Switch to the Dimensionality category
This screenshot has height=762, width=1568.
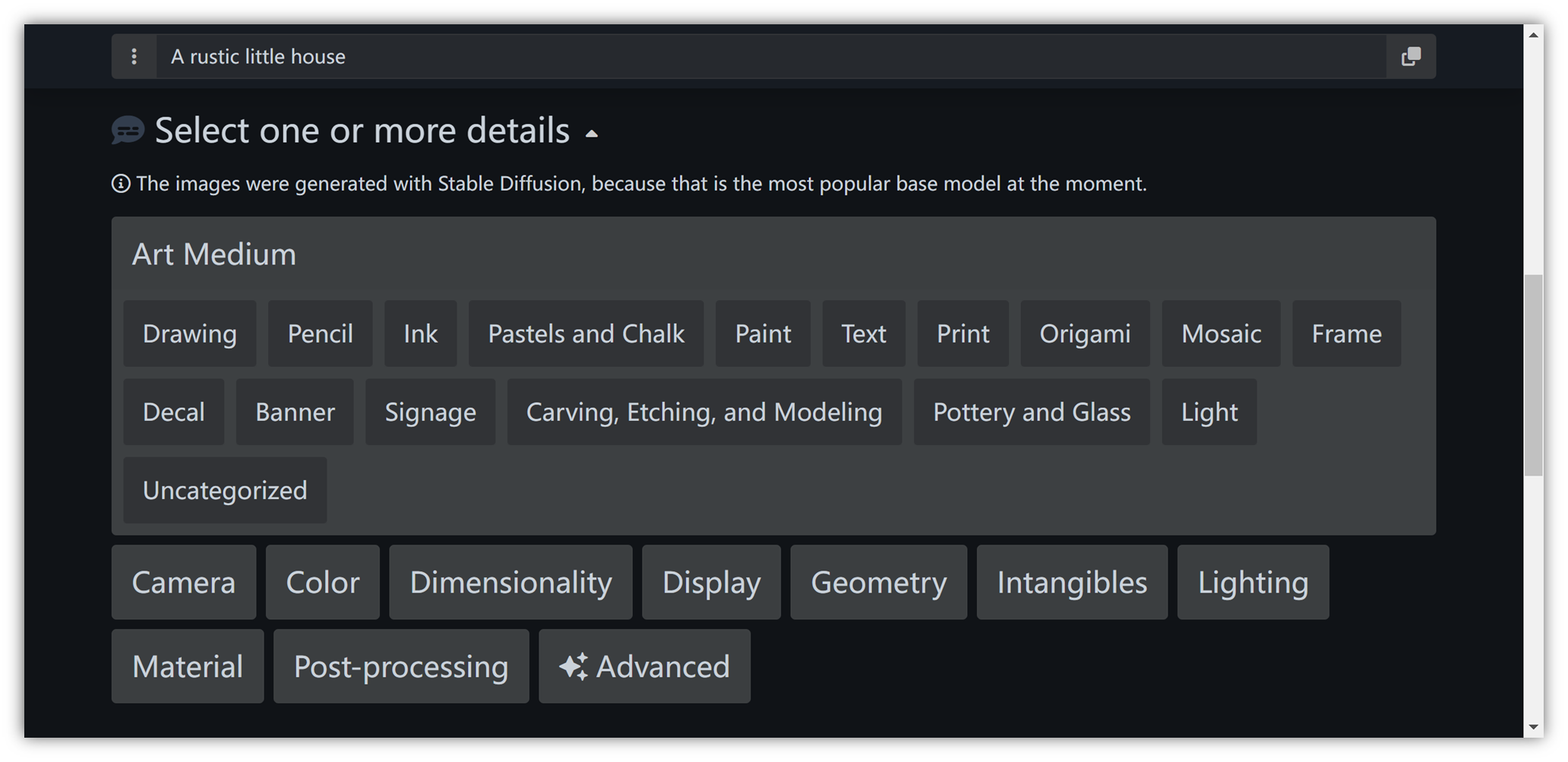[x=511, y=583]
